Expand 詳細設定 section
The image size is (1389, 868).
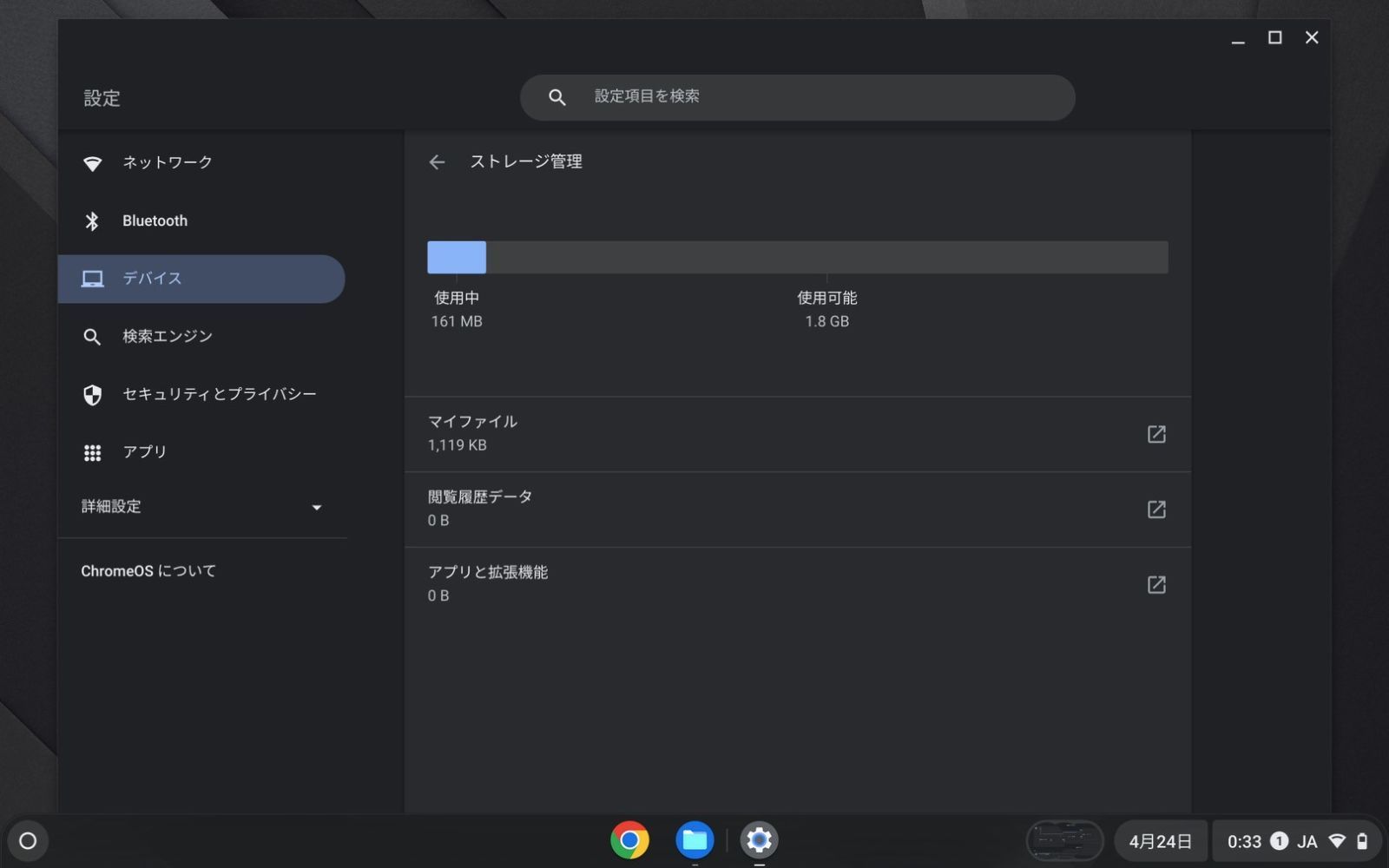pos(201,507)
